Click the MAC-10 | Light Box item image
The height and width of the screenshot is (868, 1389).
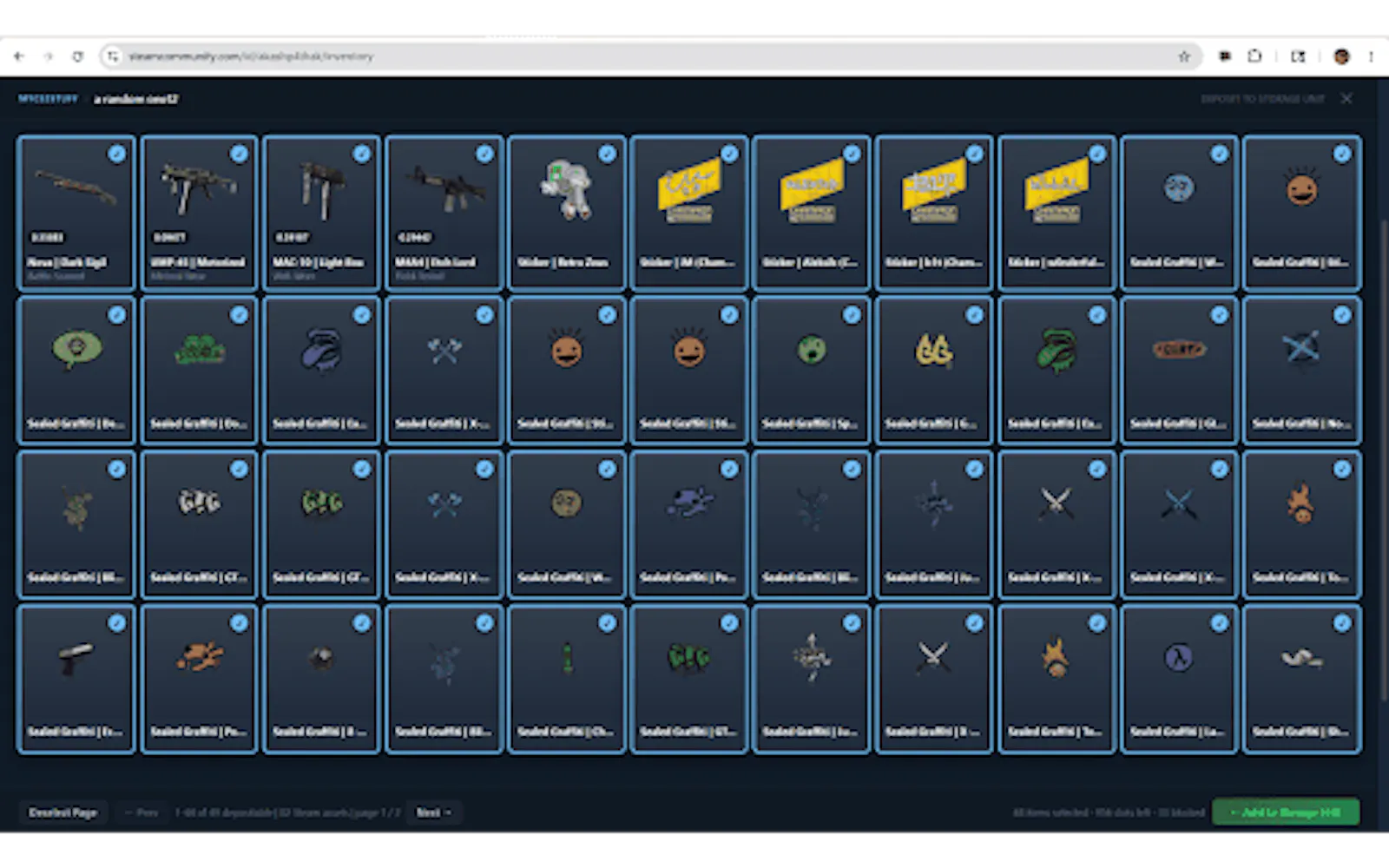321,189
